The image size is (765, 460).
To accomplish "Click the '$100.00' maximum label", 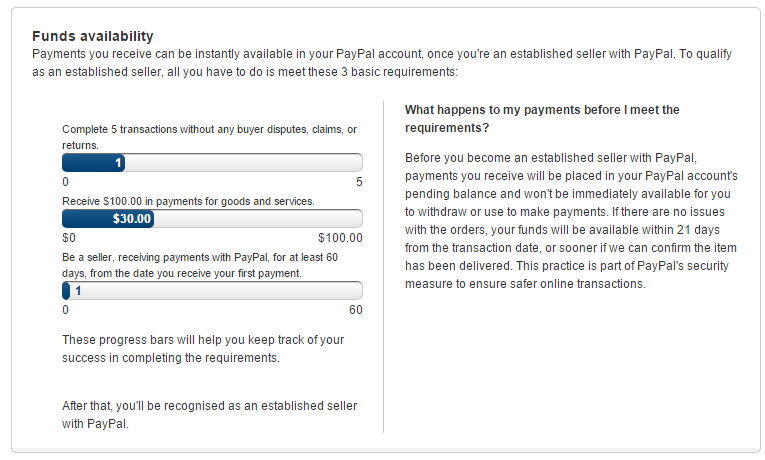I will point(340,238).
